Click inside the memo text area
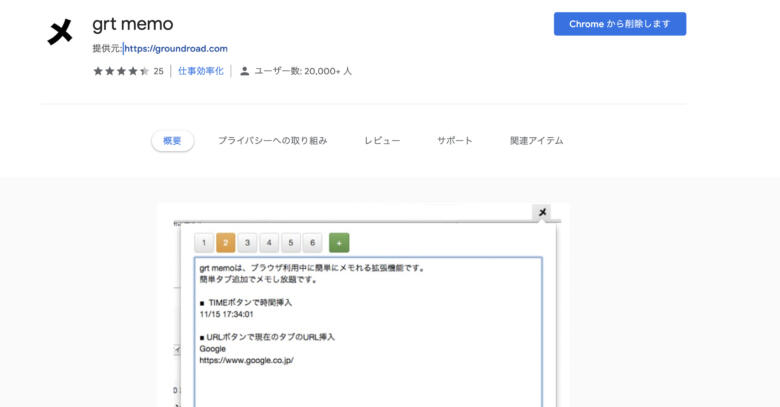Screen dimensions: 780x407 368,332
